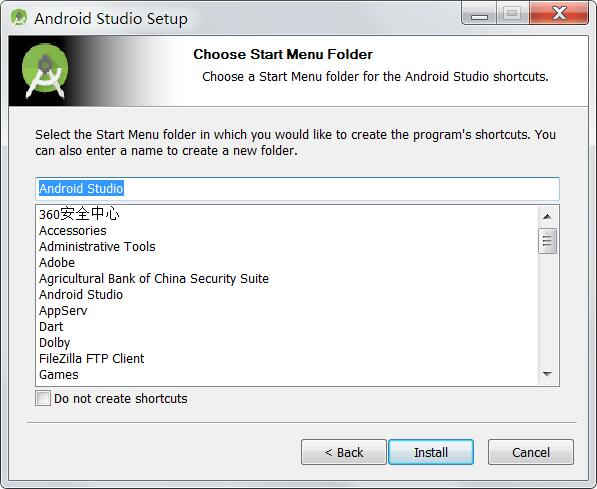
Task: Enable Do not create shortcuts checkbox
Action: (x=43, y=398)
